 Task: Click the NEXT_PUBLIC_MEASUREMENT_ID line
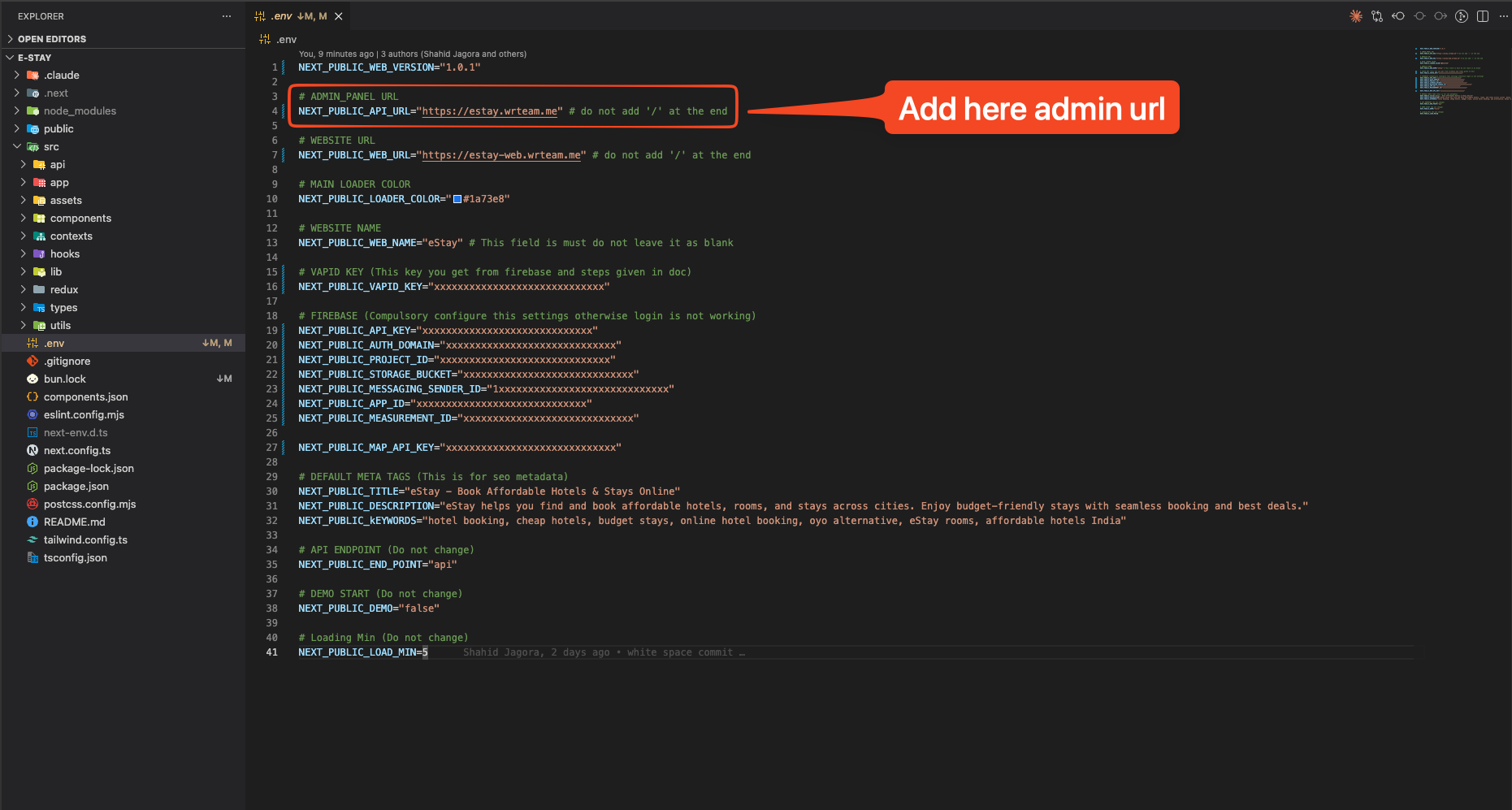(469, 418)
